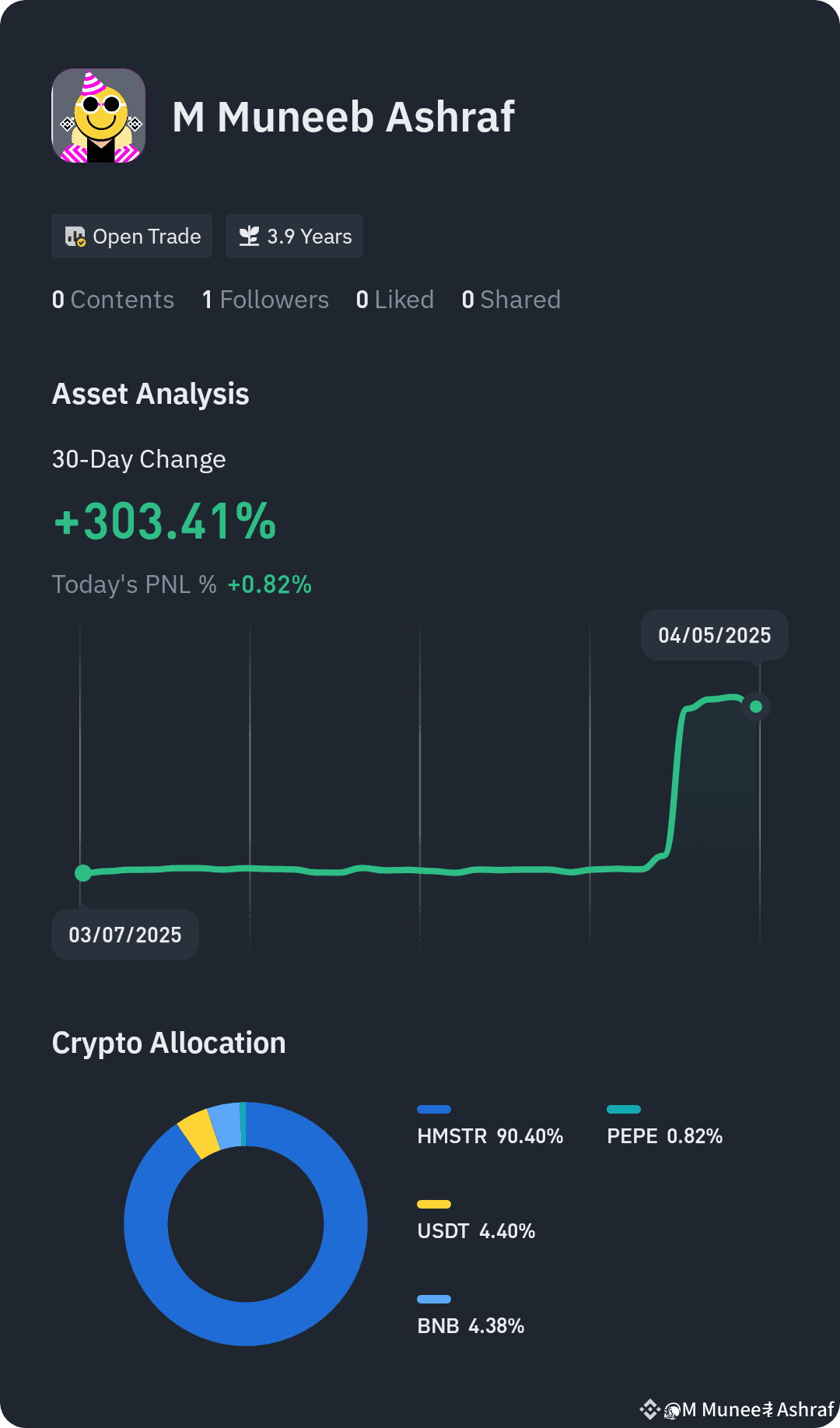Viewport: 840px width, 1428px height.
Task: Open the 1 Followers tab
Action: click(x=265, y=300)
